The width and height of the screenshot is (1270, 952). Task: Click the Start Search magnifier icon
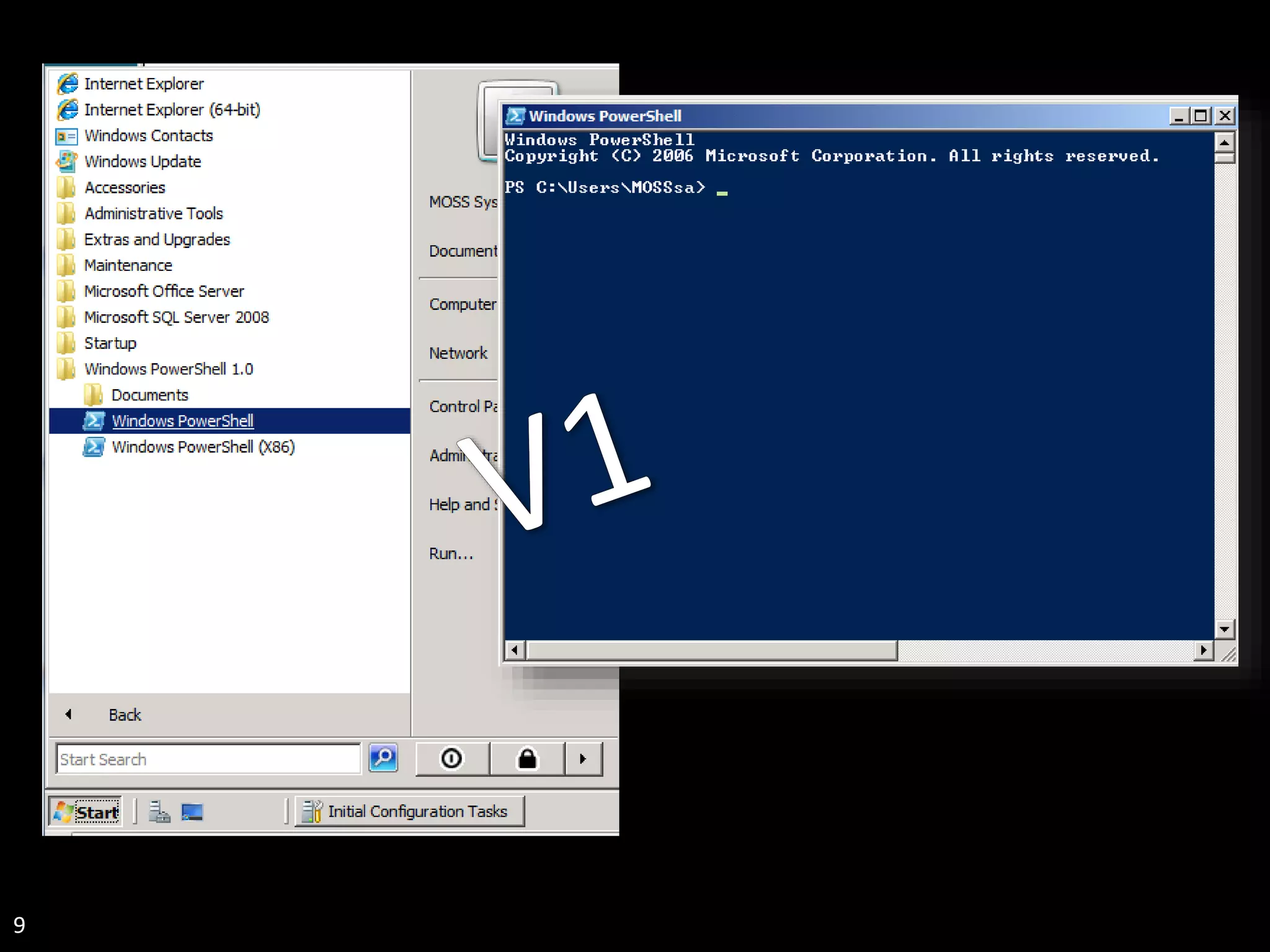383,758
